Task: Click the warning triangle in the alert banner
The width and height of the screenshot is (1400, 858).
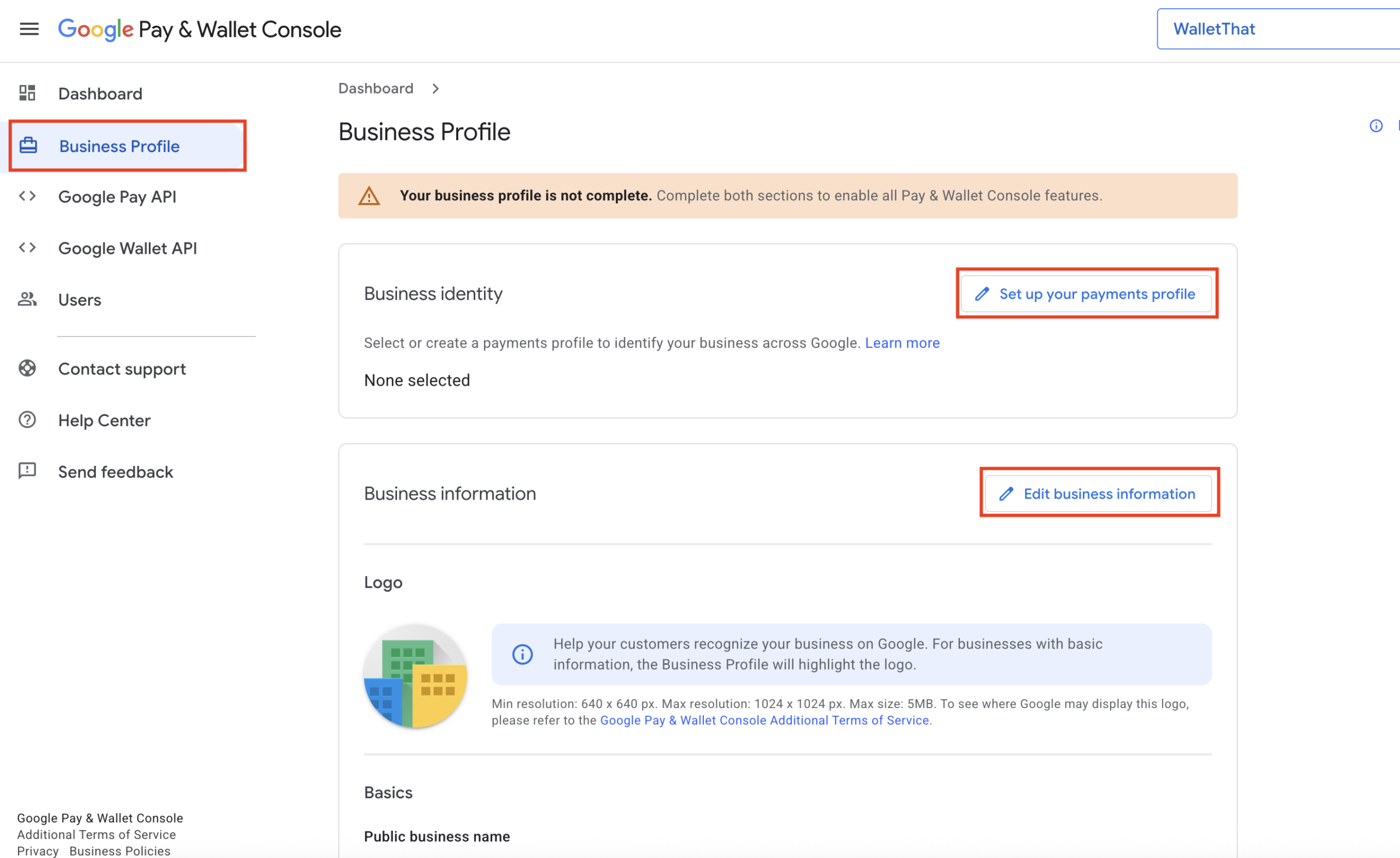Action: [369, 196]
